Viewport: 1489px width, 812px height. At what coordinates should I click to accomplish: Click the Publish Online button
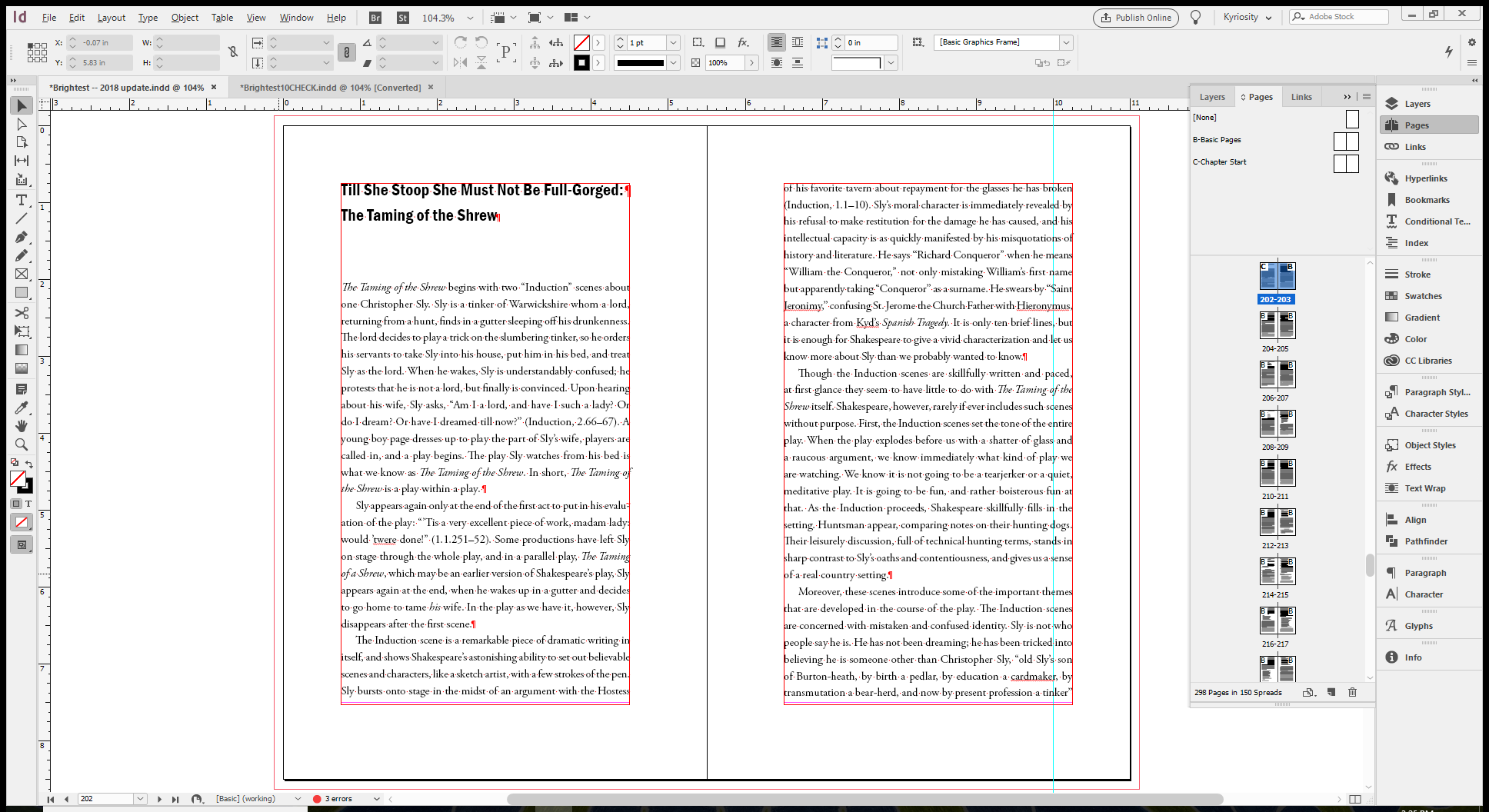1136,17
